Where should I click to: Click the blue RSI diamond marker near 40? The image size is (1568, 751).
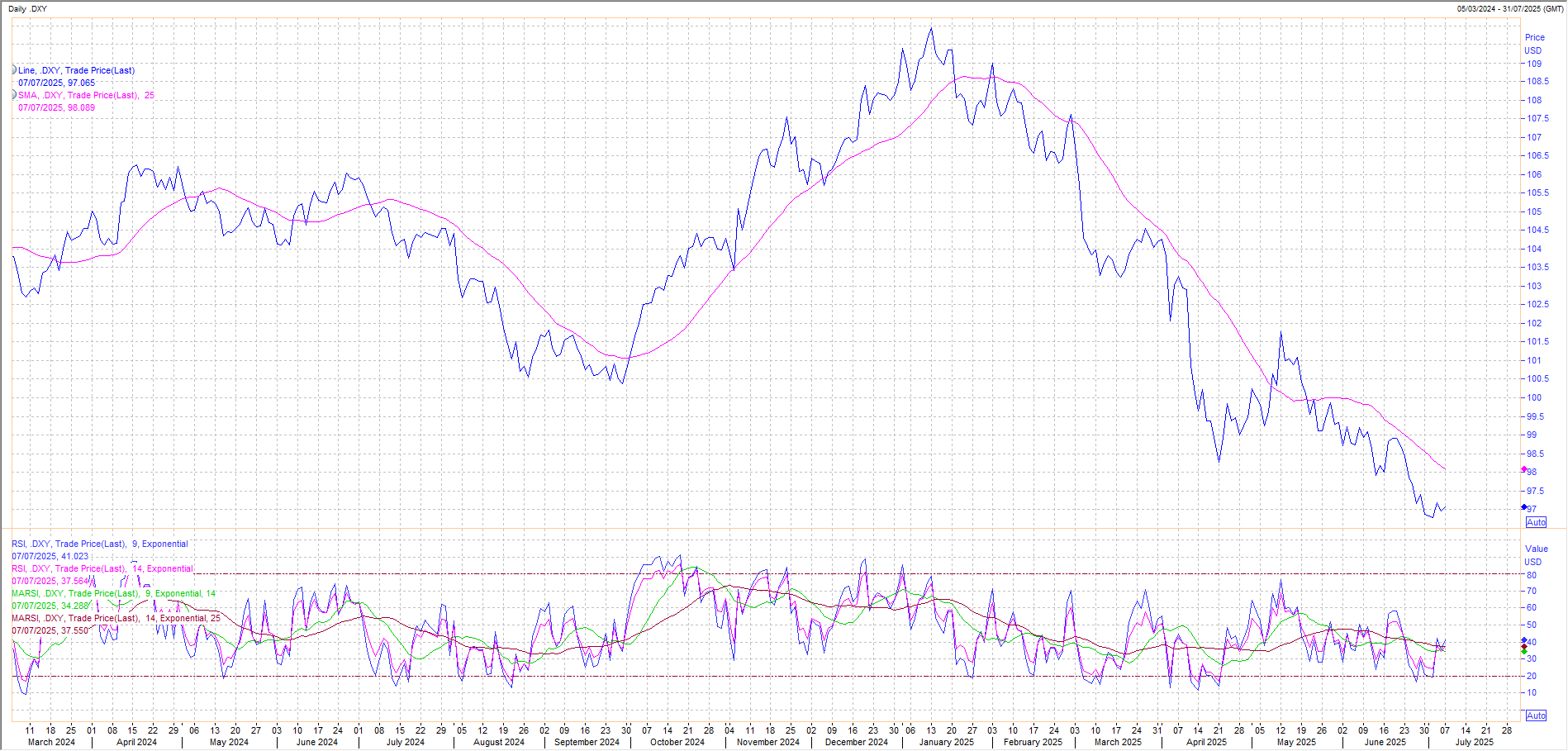[x=1524, y=640]
